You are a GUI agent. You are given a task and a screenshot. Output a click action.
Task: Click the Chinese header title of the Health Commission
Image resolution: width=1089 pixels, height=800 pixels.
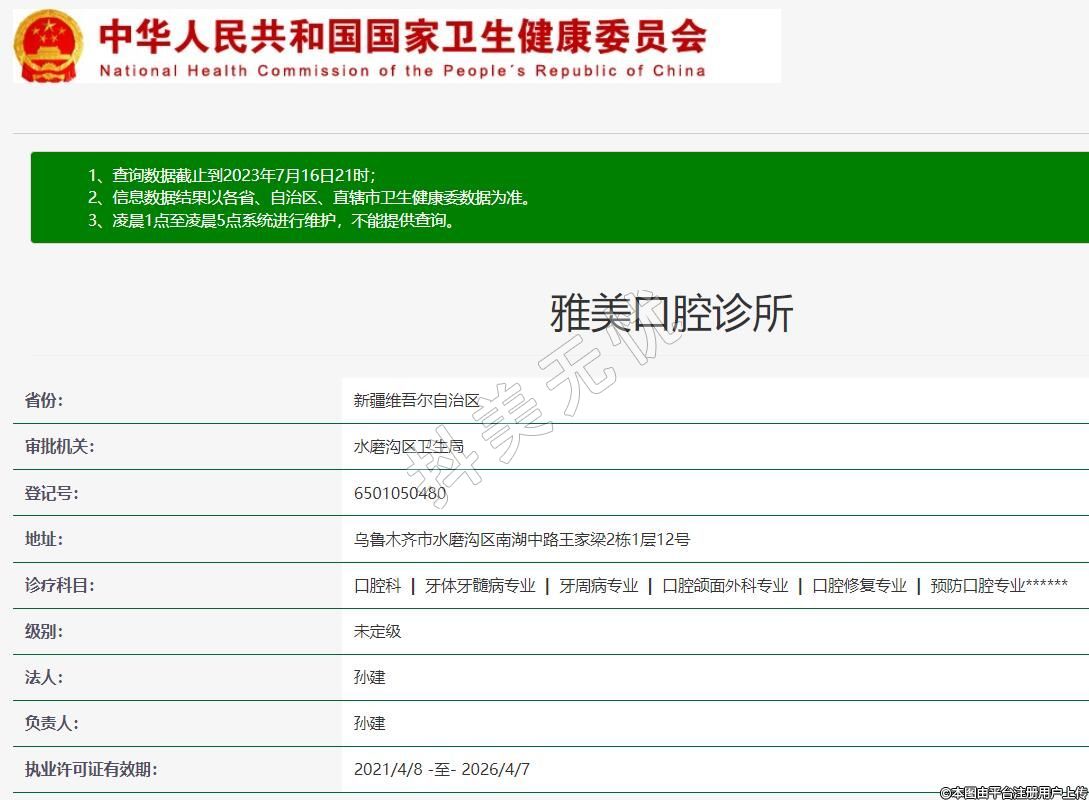pos(402,36)
